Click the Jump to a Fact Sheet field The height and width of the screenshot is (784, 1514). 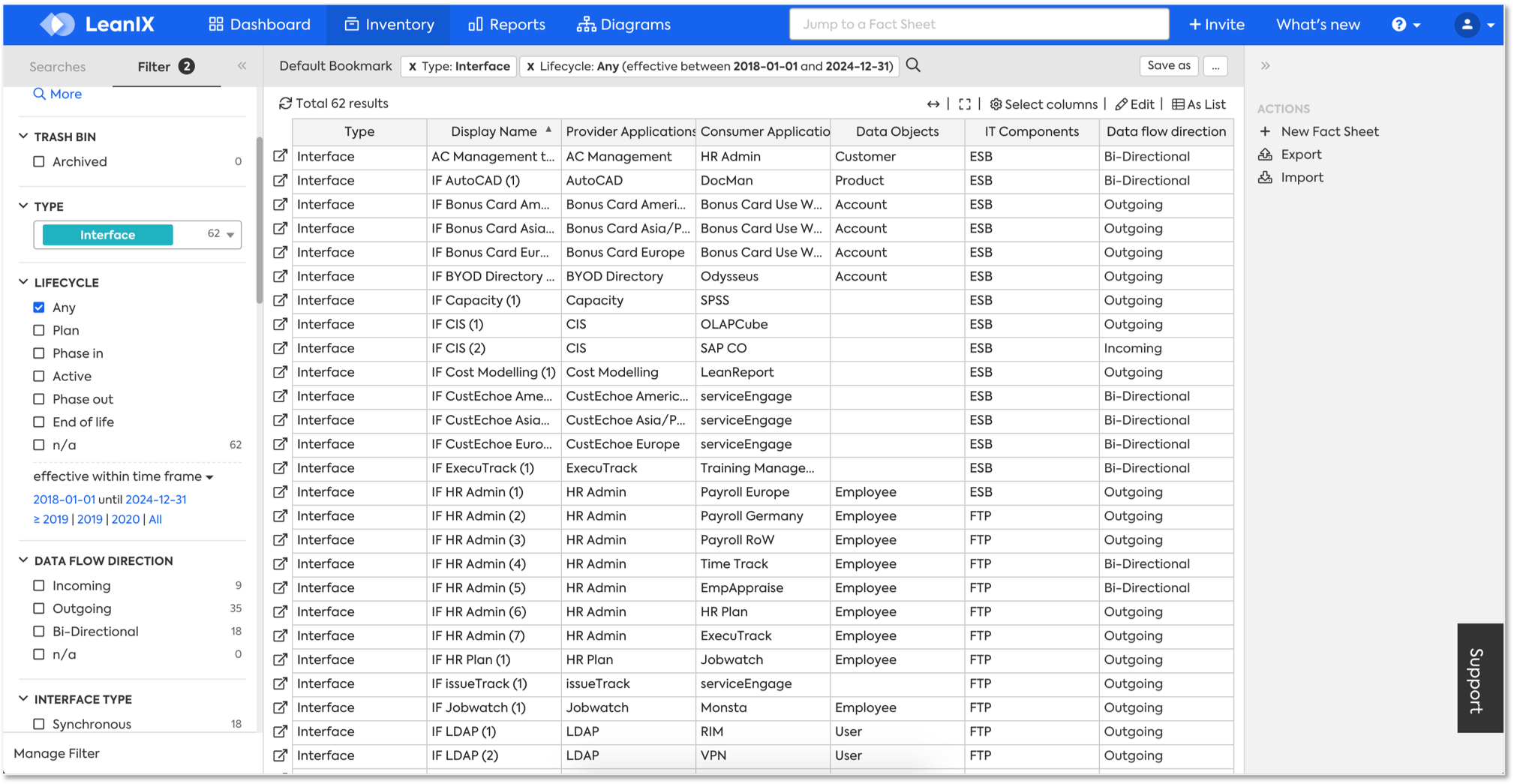click(979, 24)
